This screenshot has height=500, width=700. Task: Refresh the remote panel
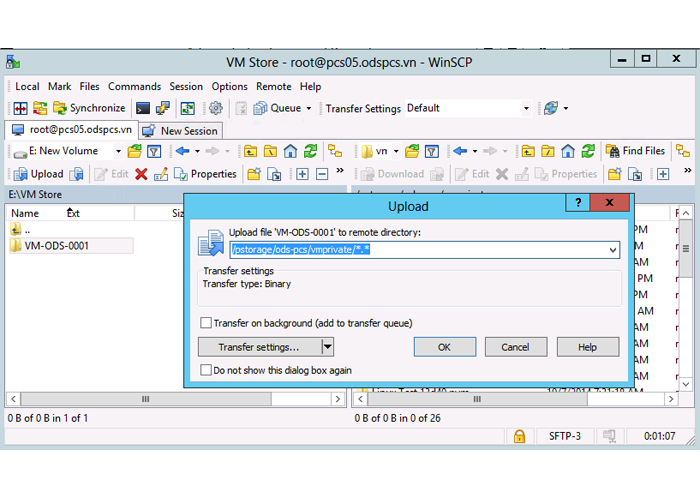coord(588,151)
